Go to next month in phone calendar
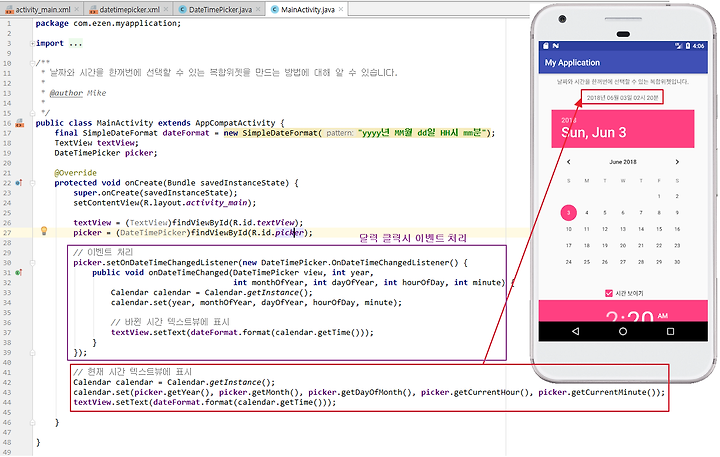 click(x=677, y=162)
